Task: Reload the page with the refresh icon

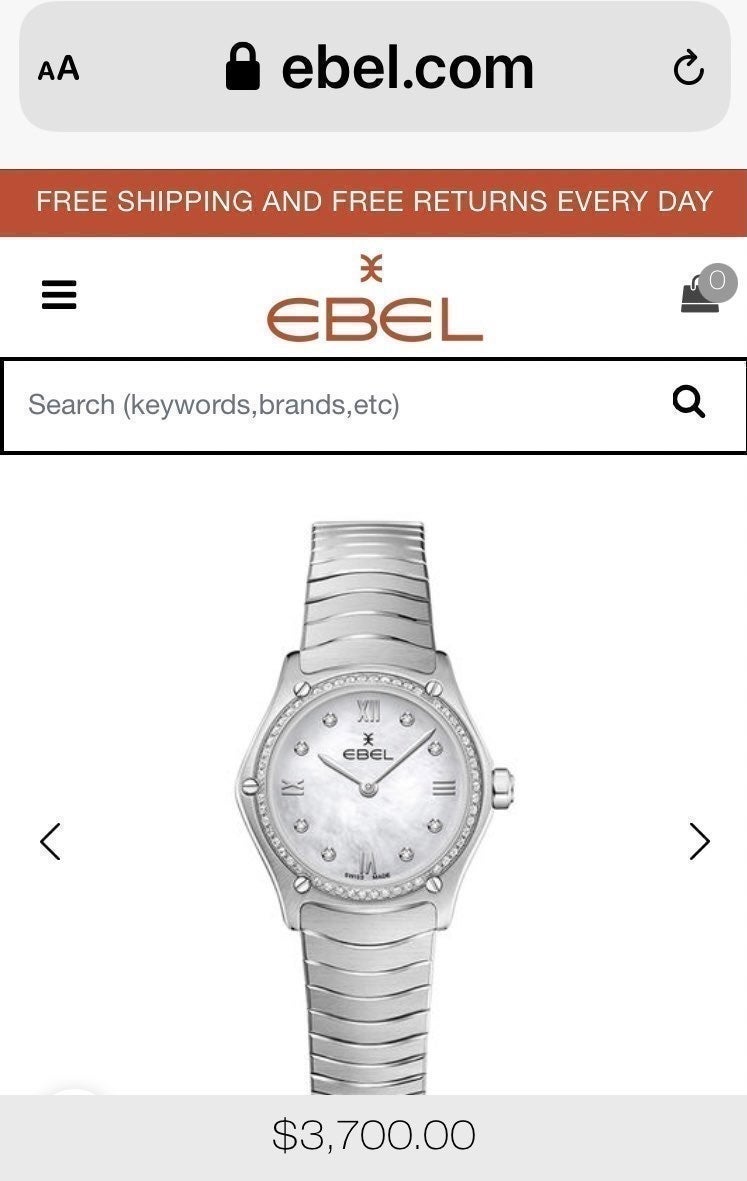Action: point(688,68)
